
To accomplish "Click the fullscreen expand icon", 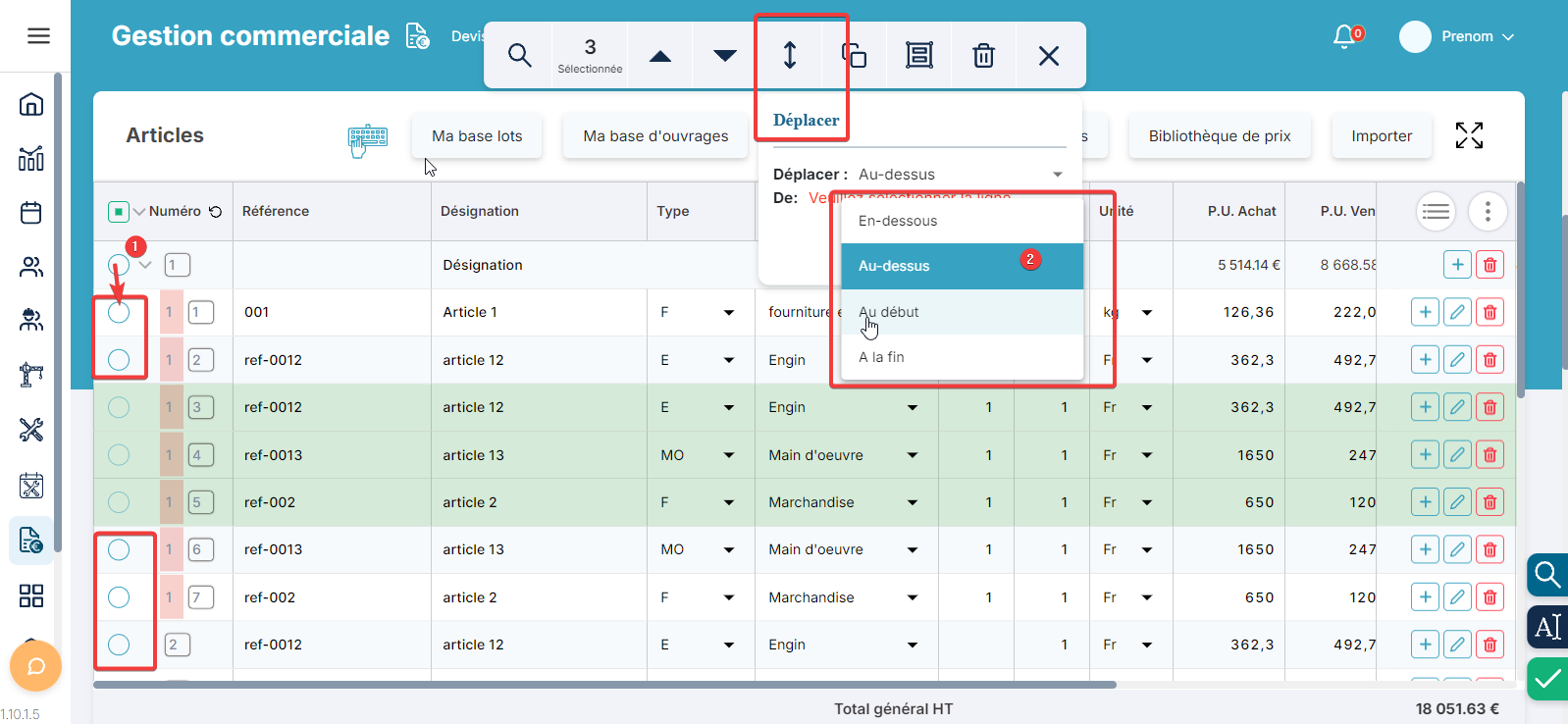I will 1469,135.
